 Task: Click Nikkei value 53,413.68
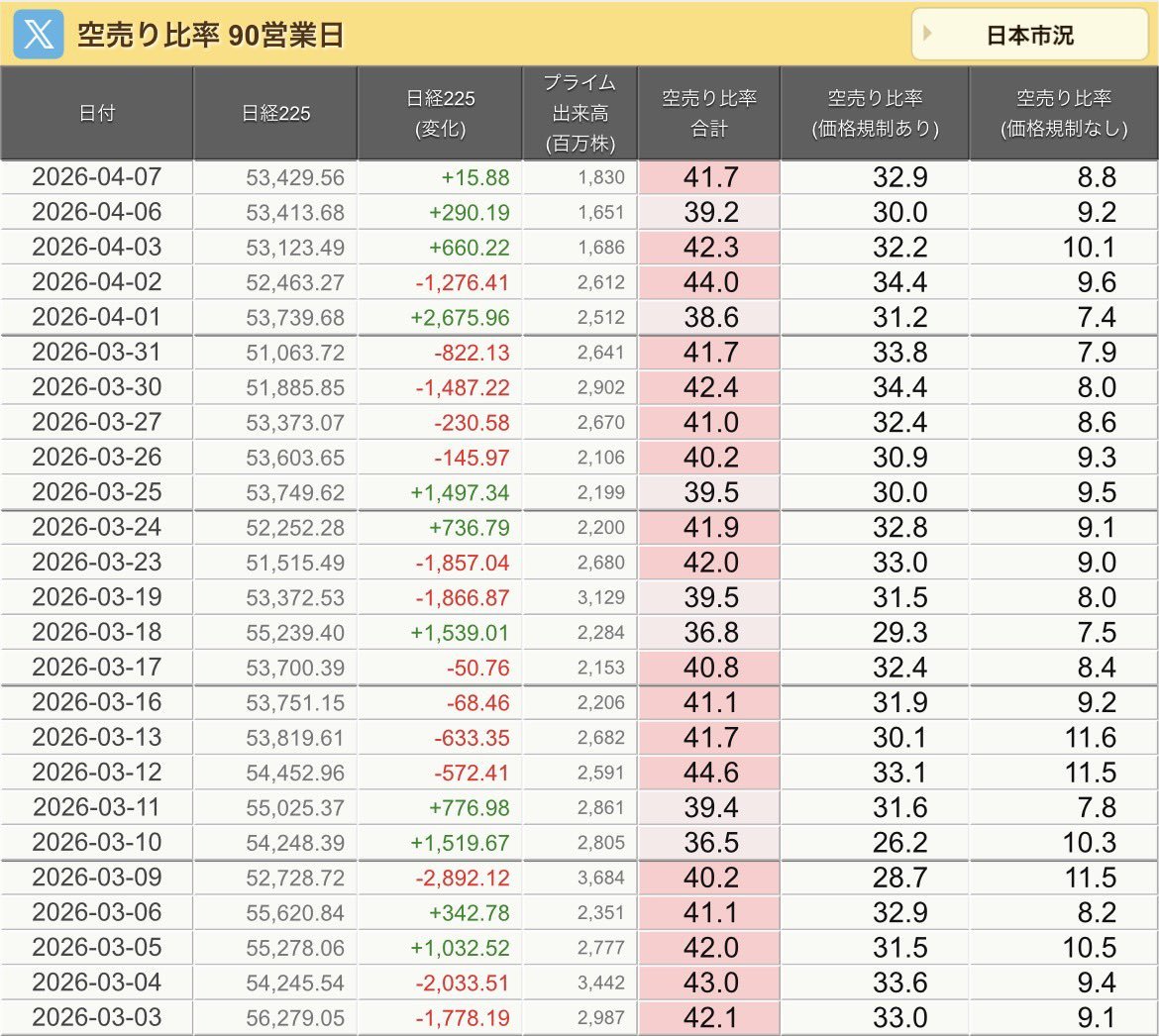pyautogui.click(x=295, y=213)
